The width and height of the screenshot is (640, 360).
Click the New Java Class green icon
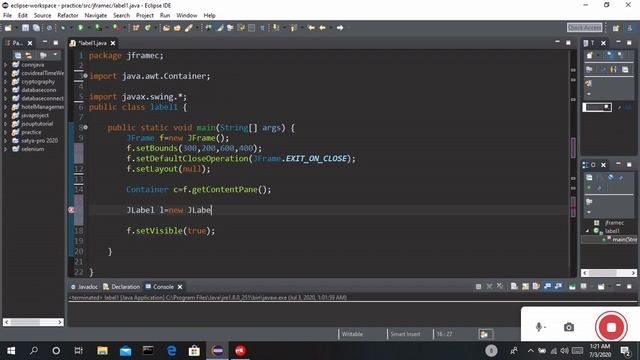tap(147, 28)
